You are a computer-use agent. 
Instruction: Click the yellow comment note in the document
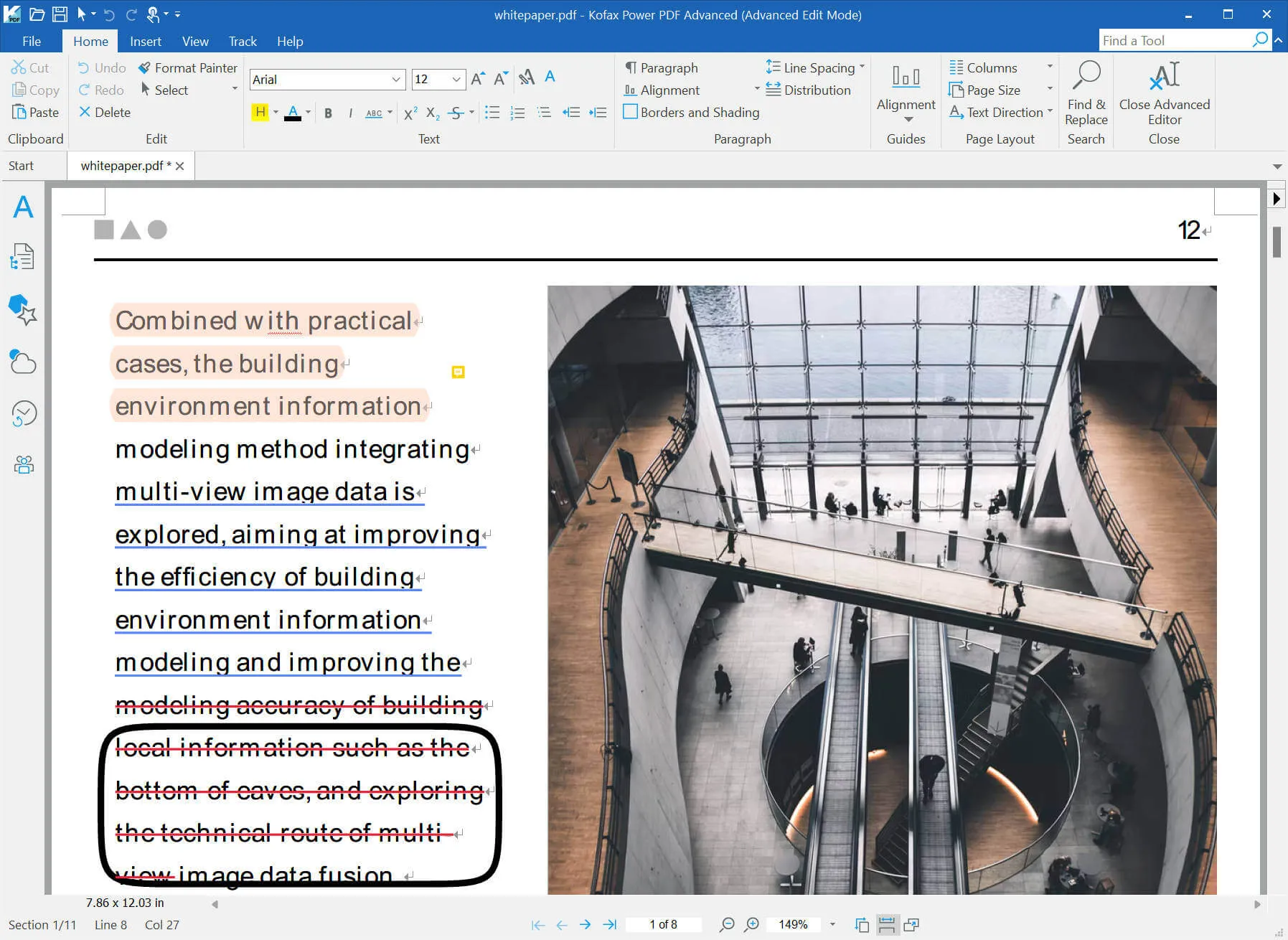458,372
